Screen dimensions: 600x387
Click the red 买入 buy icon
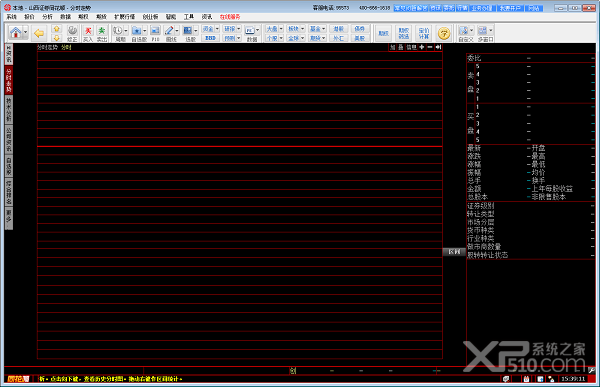88,33
